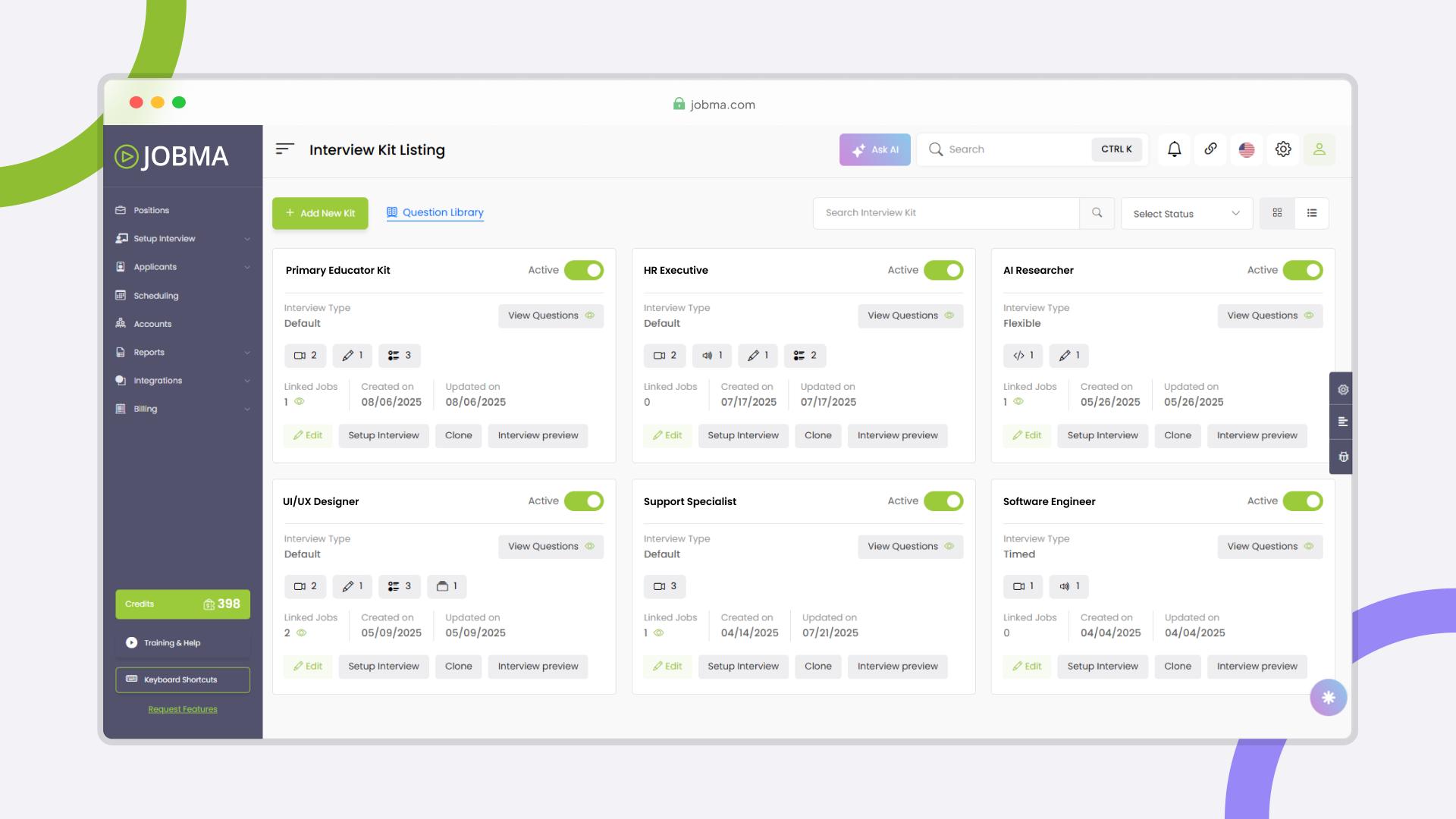This screenshot has width=1456, height=819.
Task: Open the Select Status dropdown
Action: [1186, 214]
